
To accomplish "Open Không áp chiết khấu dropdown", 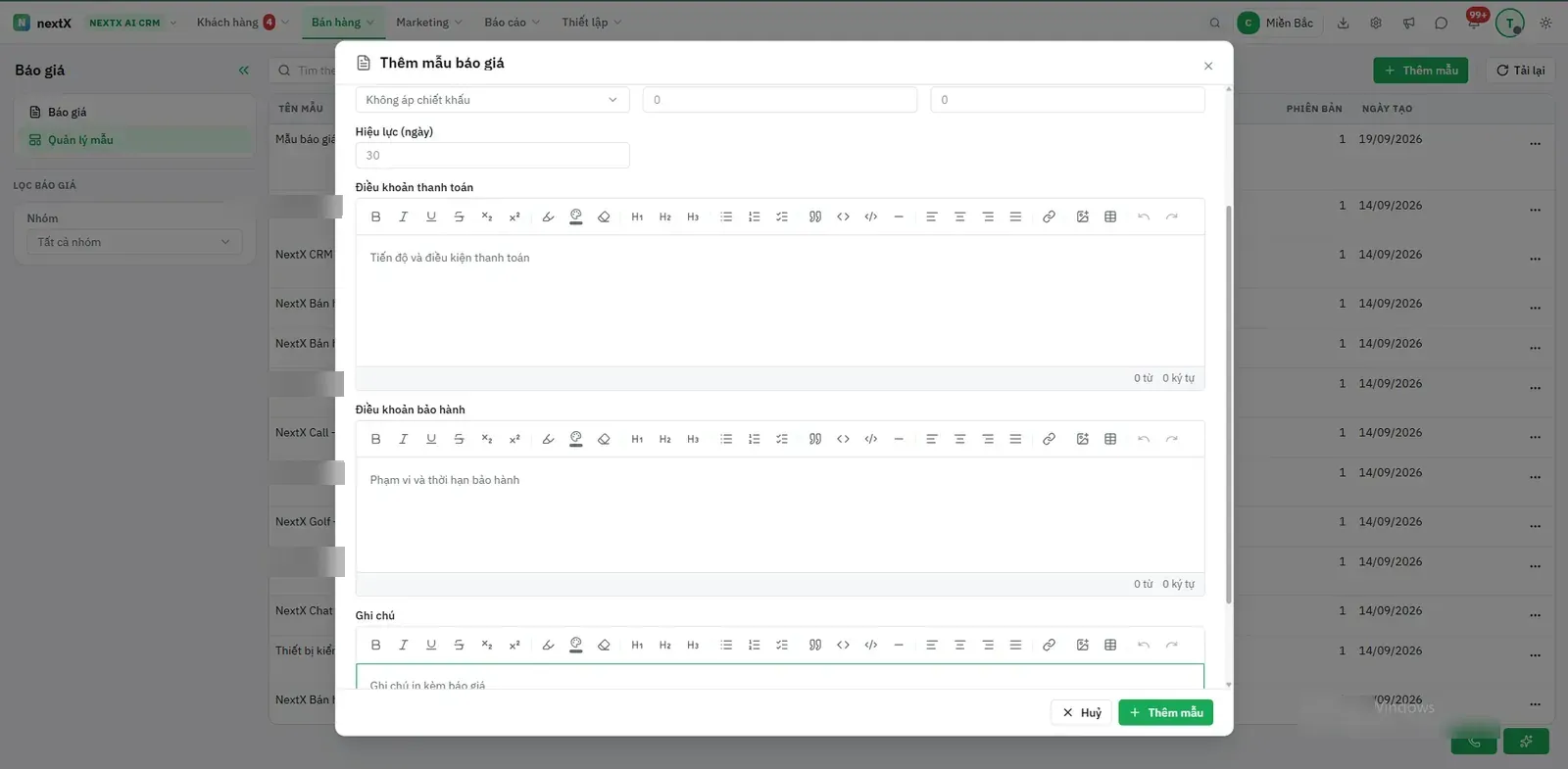I will 492,100.
